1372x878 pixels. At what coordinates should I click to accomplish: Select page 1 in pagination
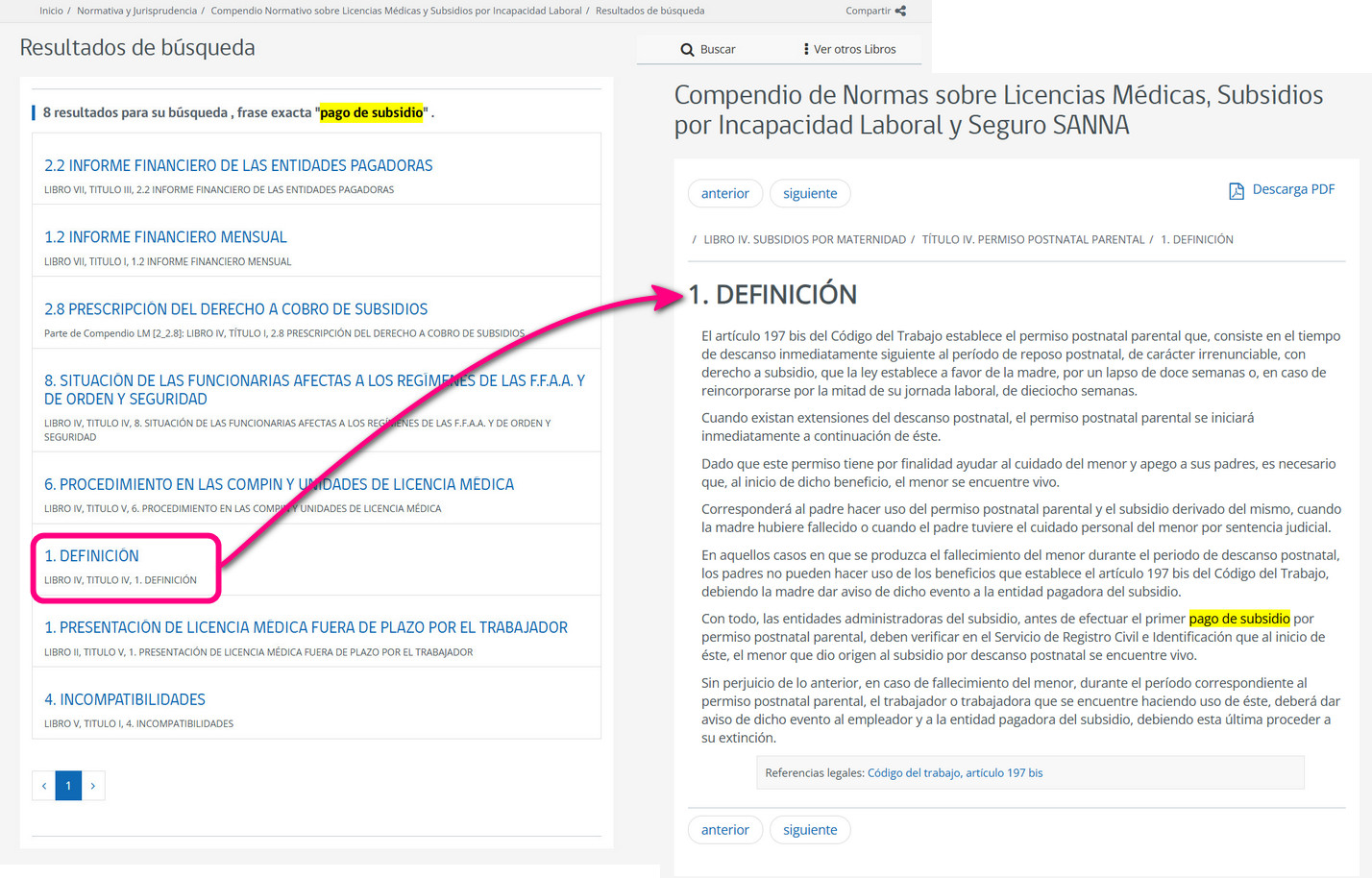coord(68,786)
